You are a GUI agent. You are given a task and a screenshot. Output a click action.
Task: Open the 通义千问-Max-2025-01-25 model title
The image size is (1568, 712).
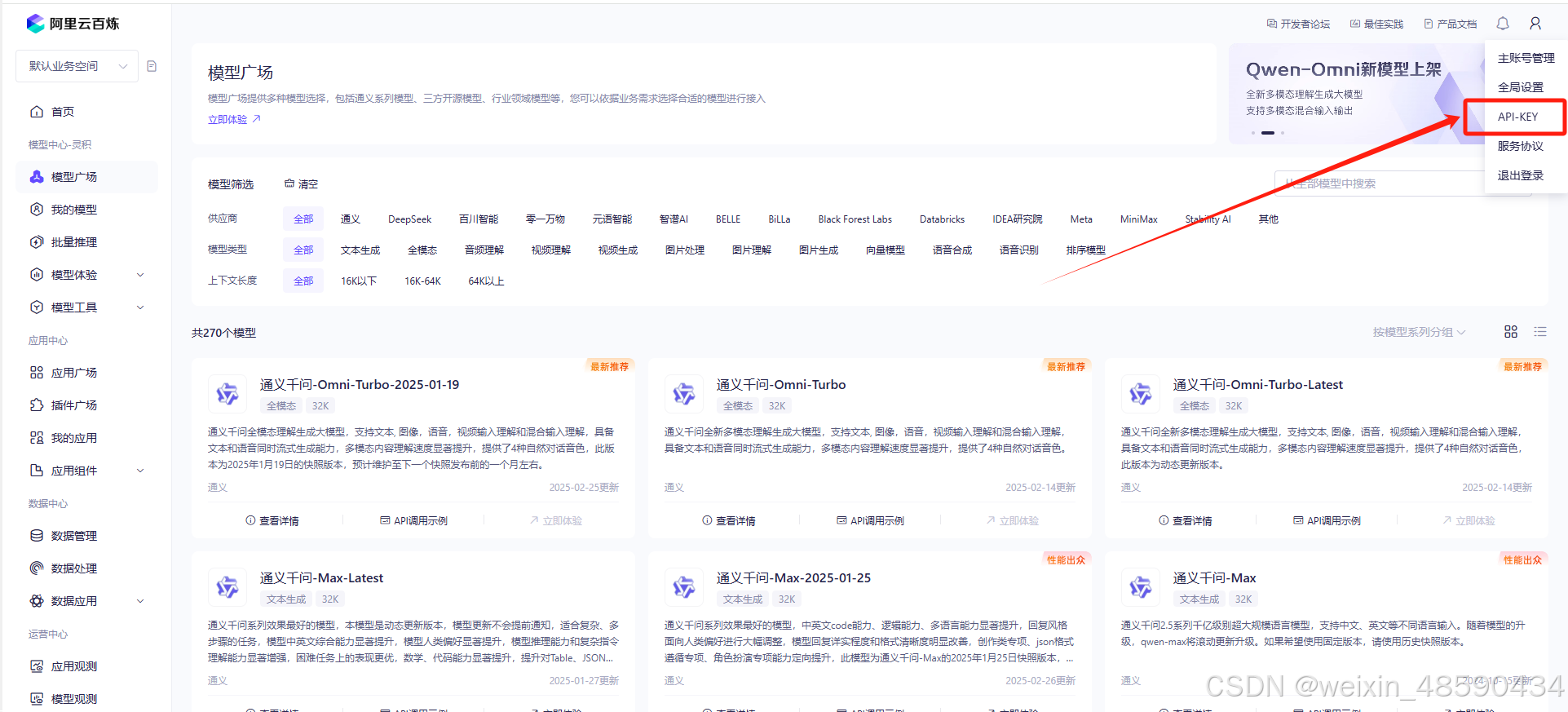793,578
